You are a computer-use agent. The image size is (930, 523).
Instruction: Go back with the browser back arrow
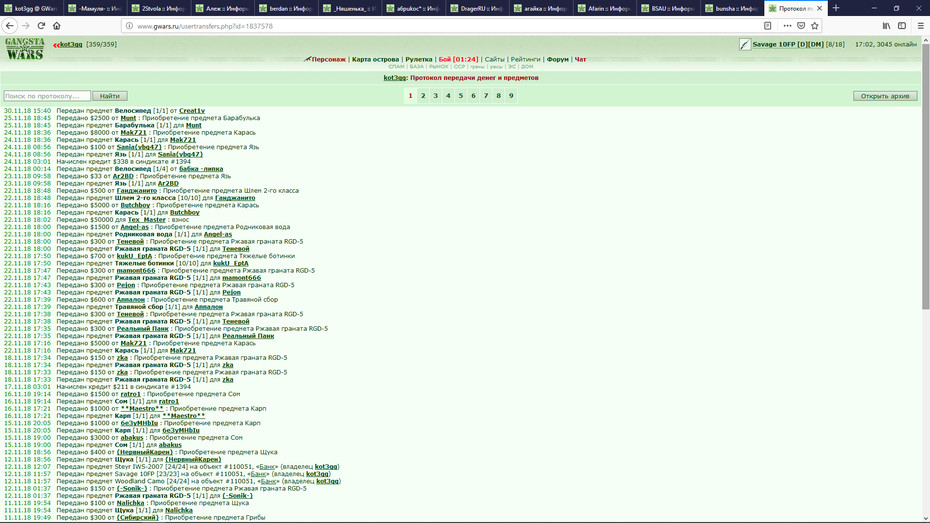(x=9, y=25)
